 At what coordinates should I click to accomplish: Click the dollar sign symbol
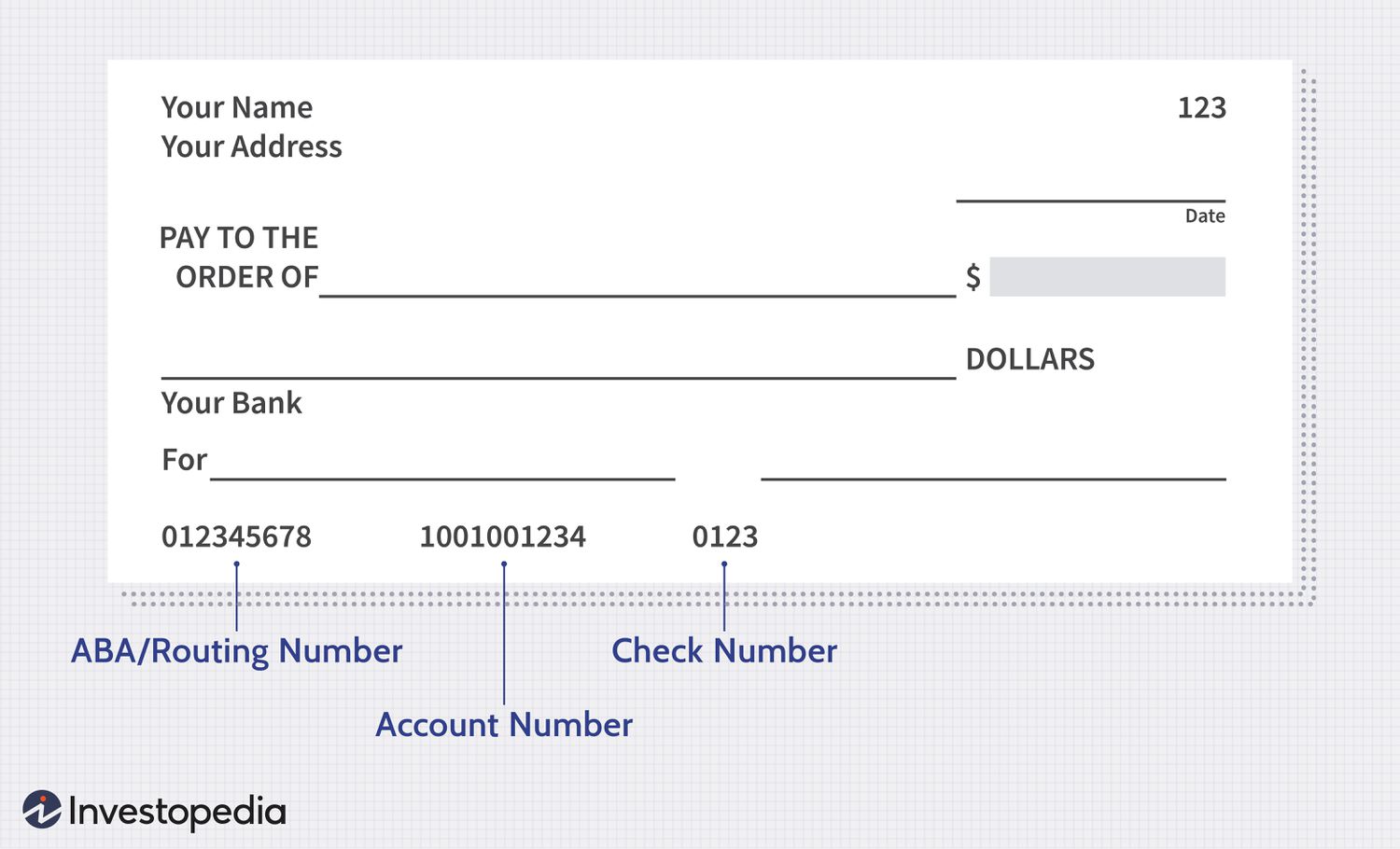[973, 277]
